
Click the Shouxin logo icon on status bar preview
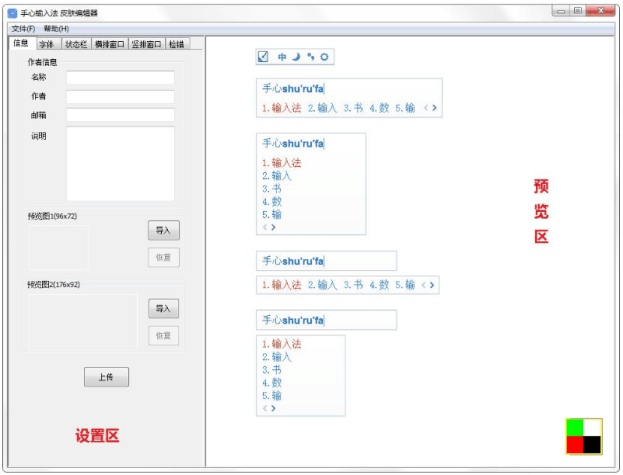click(263, 57)
